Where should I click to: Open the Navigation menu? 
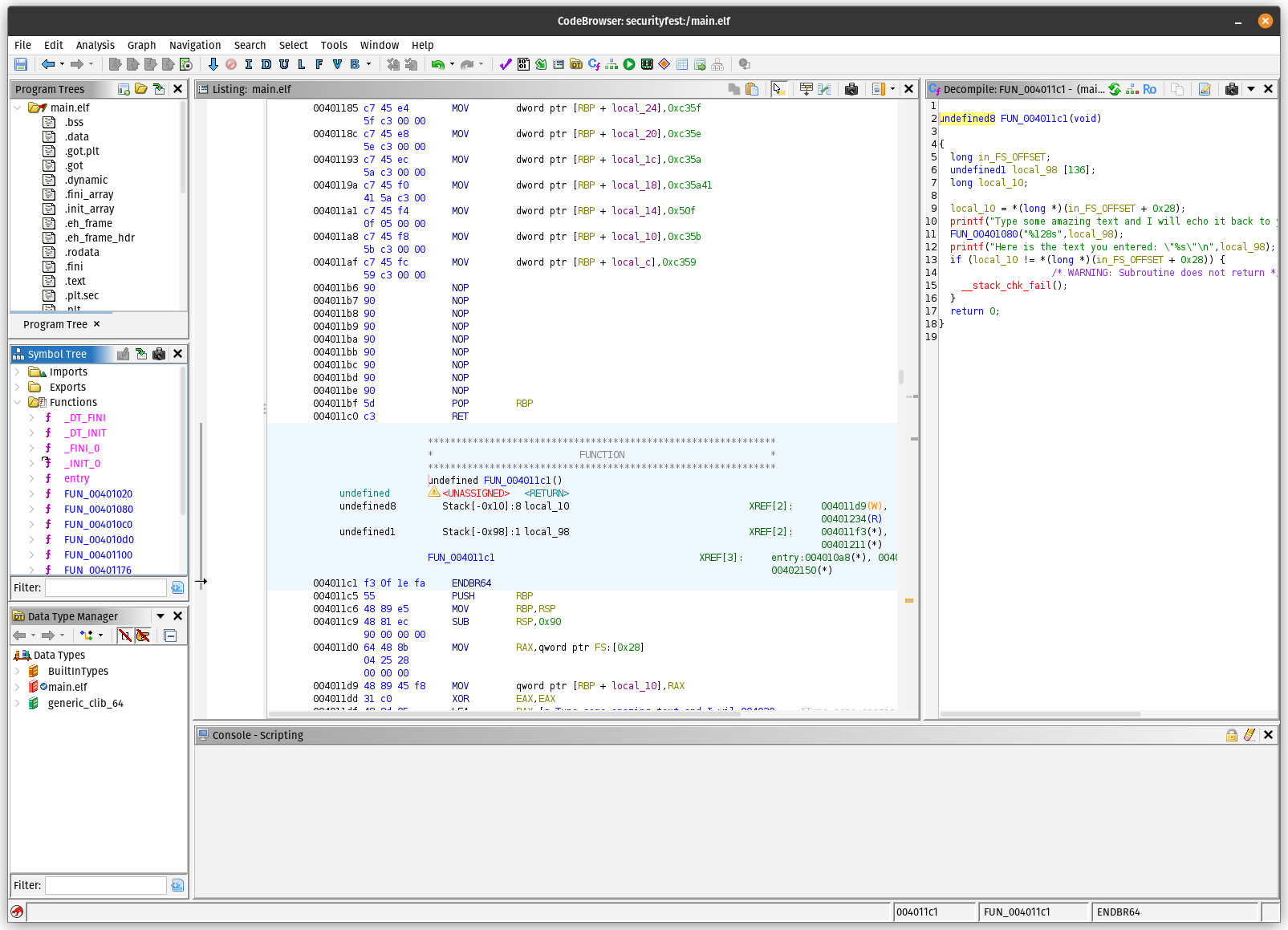pyautogui.click(x=194, y=45)
